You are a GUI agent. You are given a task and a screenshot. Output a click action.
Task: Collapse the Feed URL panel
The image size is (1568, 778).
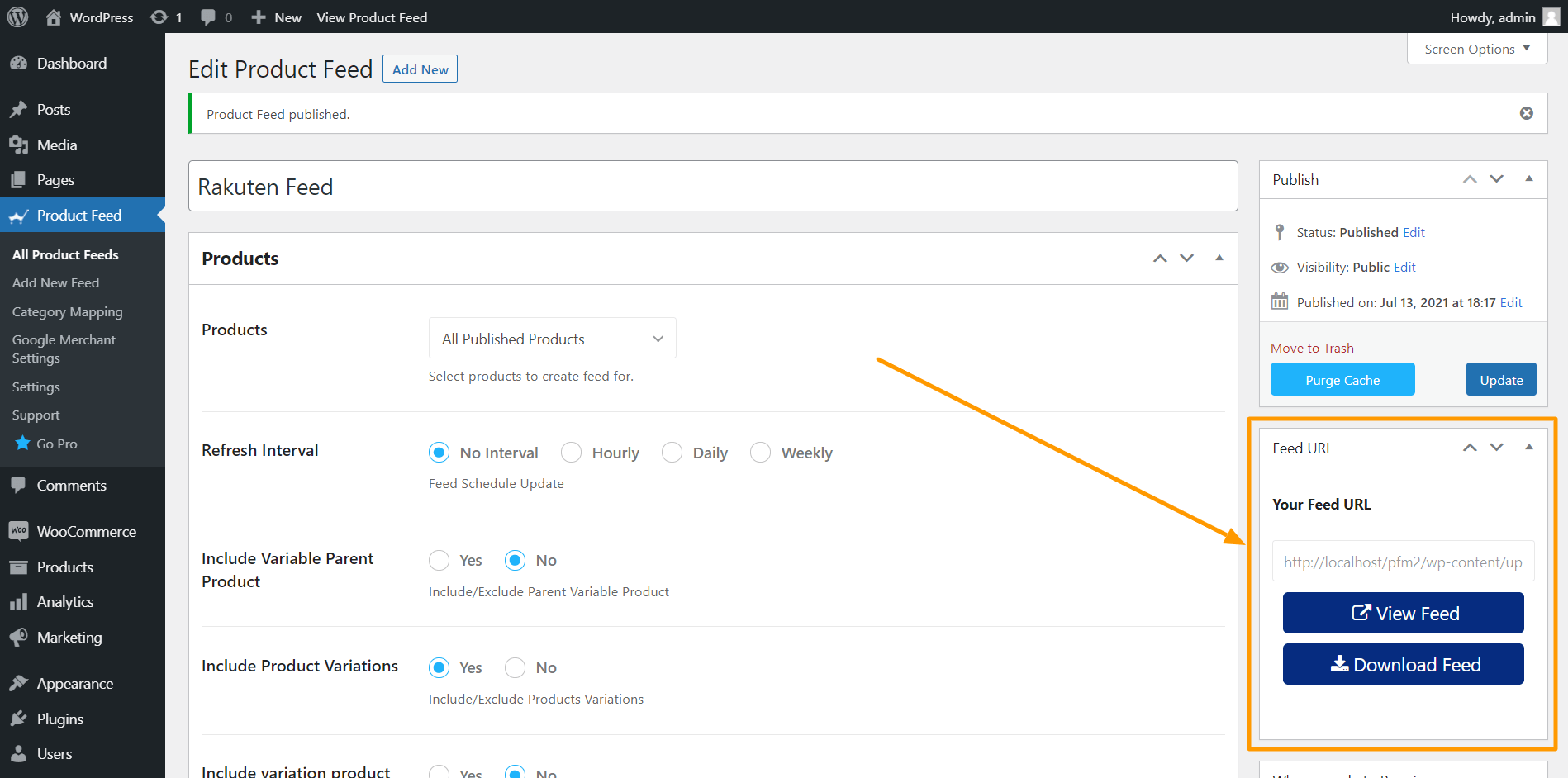(x=1528, y=448)
